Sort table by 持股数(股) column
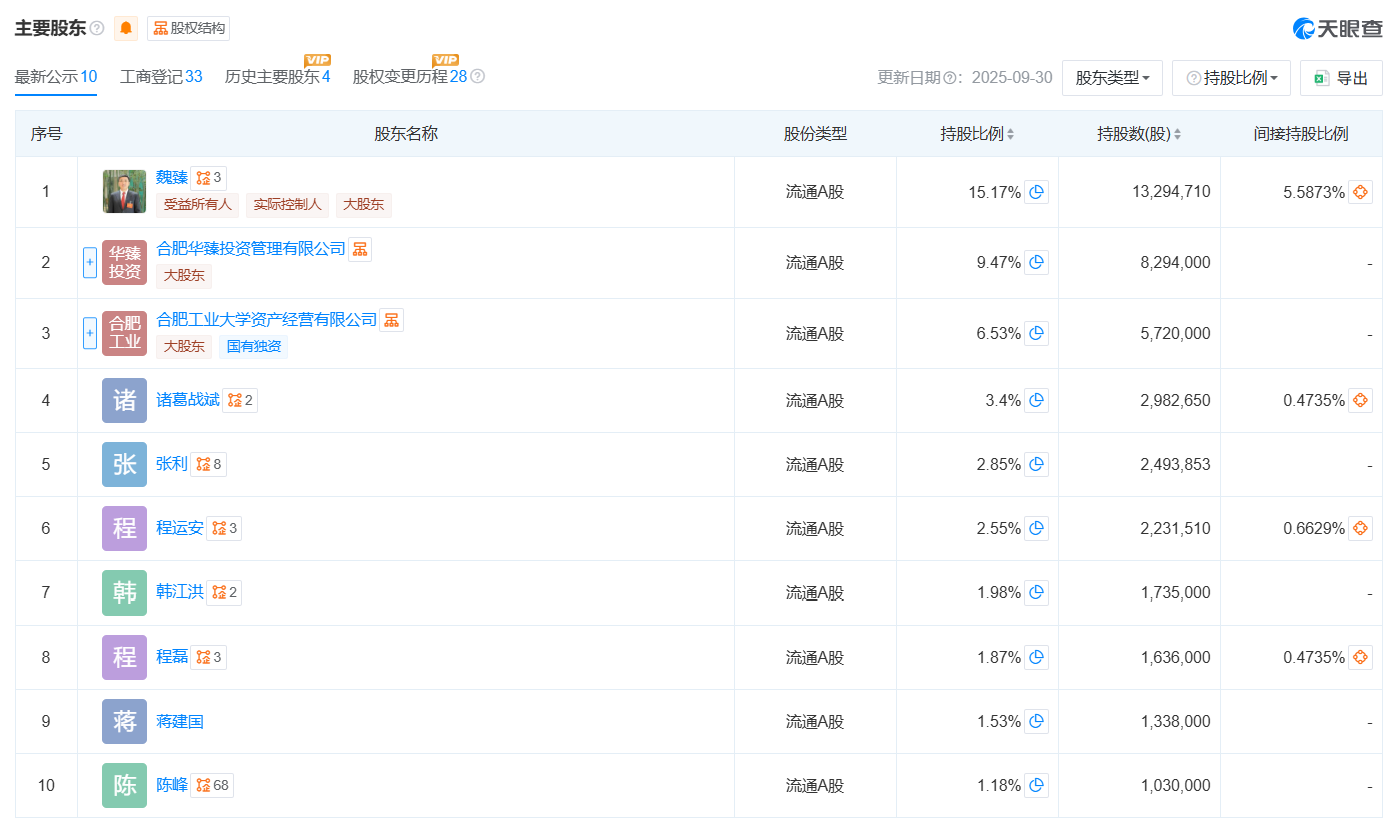 (x=1139, y=134)
